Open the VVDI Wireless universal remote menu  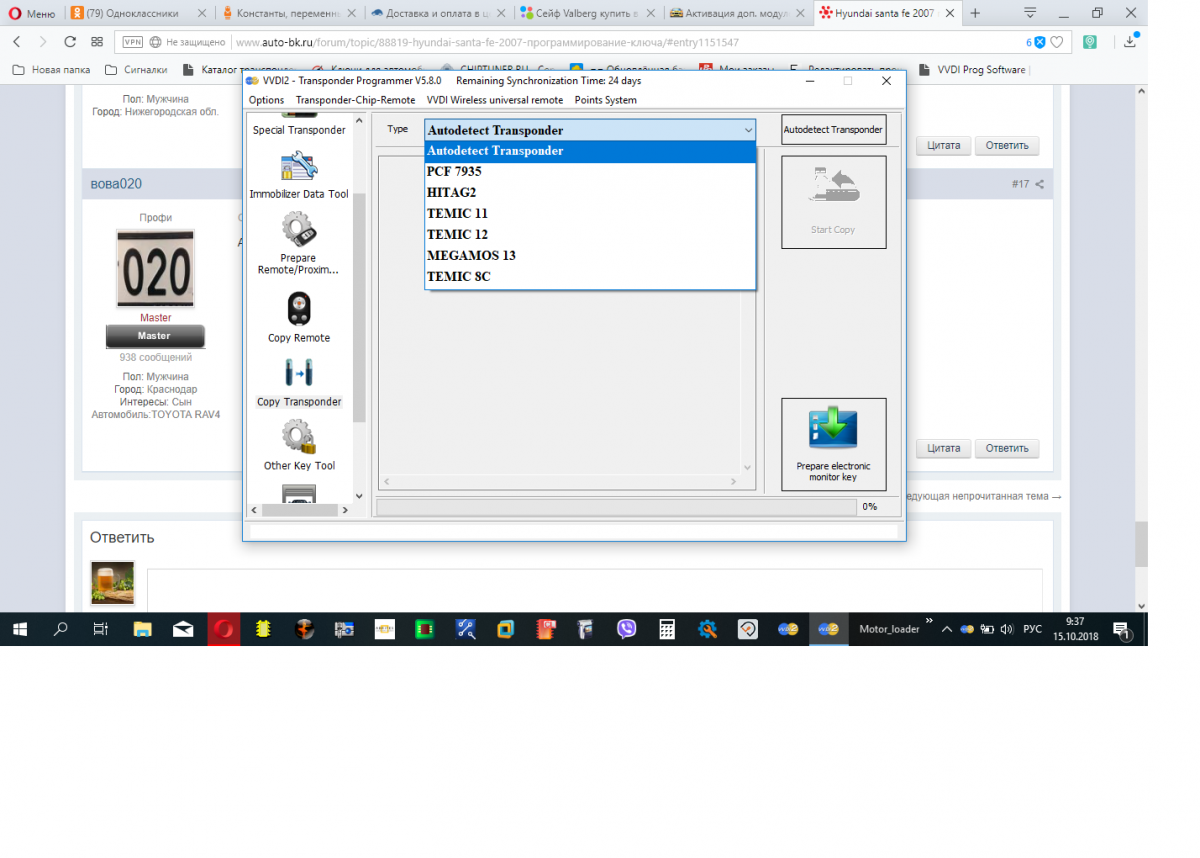[x=494, y=100]
